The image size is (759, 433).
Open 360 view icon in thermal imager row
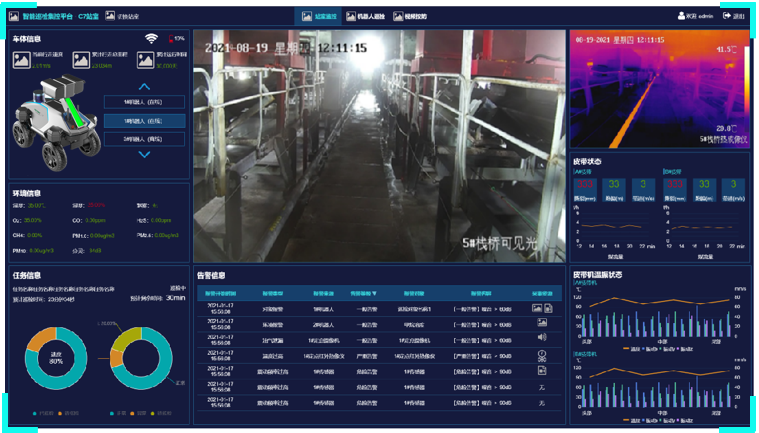pyautogui.click(x=542, y=356)
